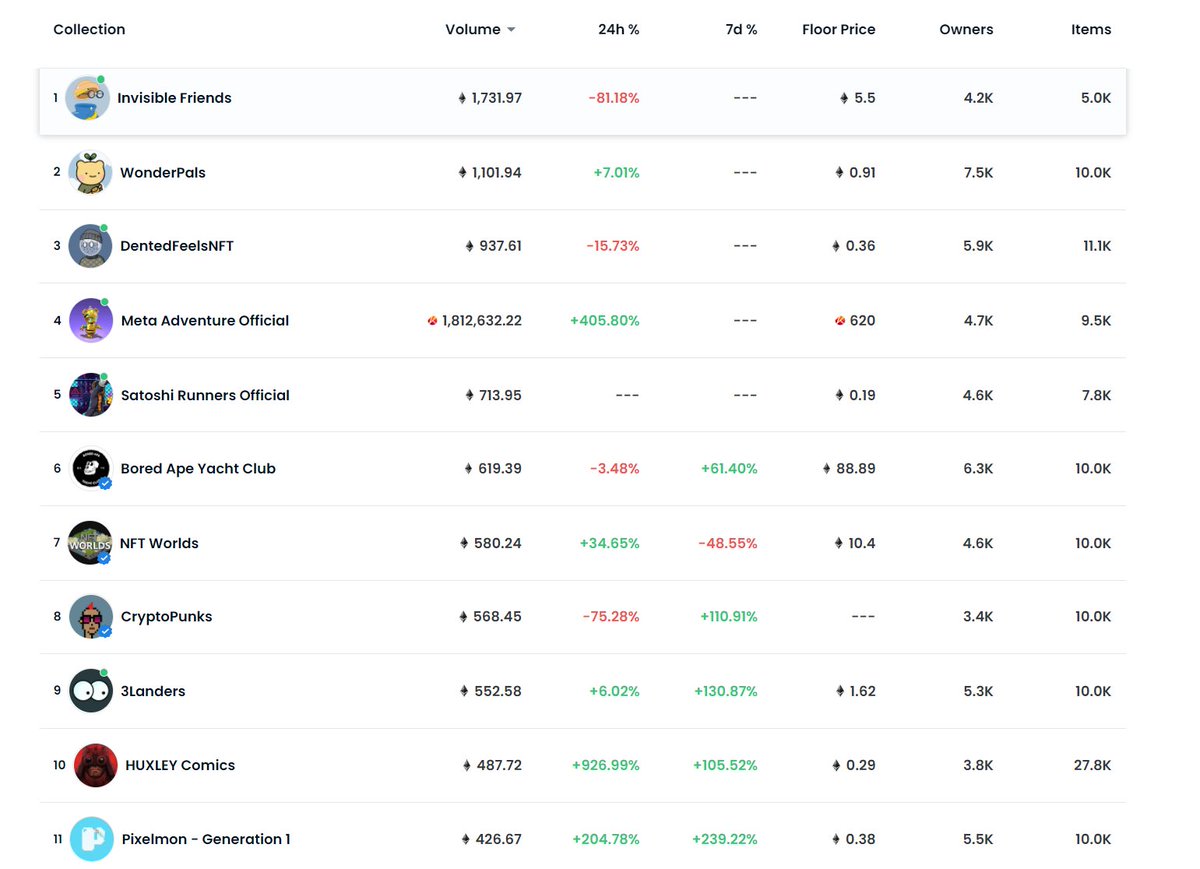Open the CryptoPunks collection link
The width and height of the screenshot is (1200, 869).
point(166,616)
